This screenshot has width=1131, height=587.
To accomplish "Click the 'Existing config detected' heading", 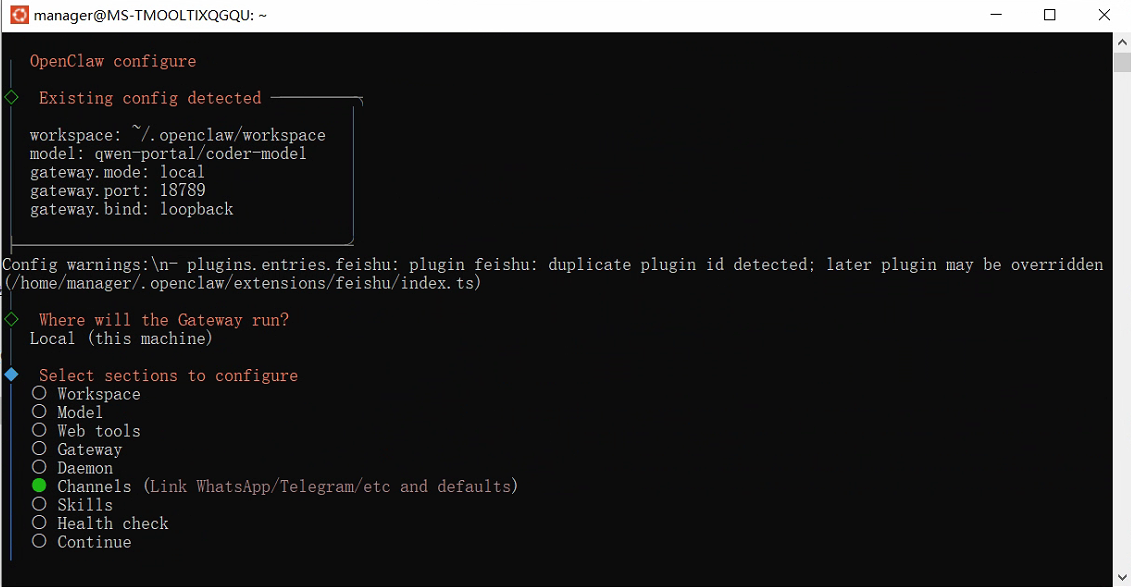I will (150, 98).
